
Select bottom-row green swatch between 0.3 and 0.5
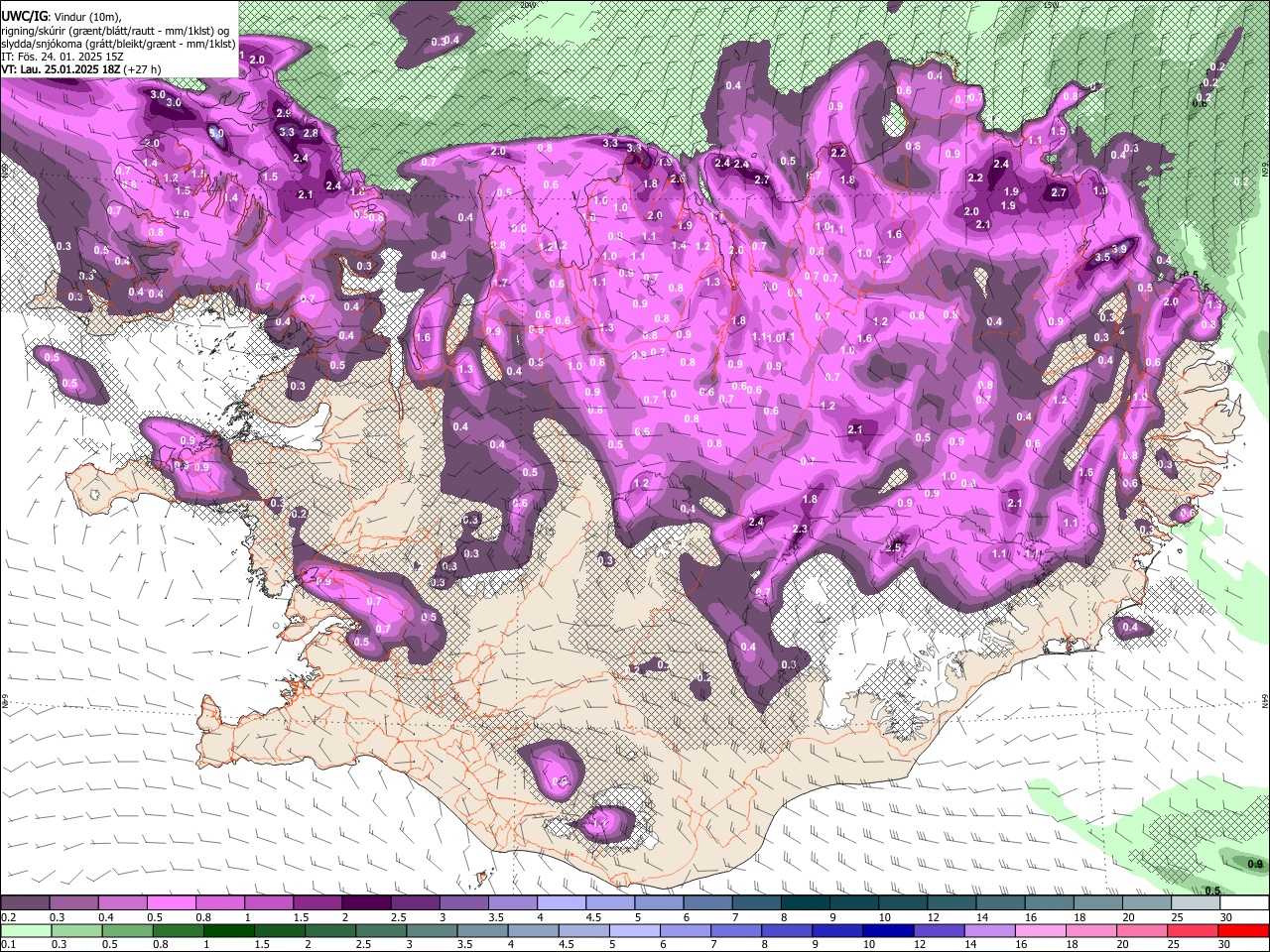tap(76, 931)
